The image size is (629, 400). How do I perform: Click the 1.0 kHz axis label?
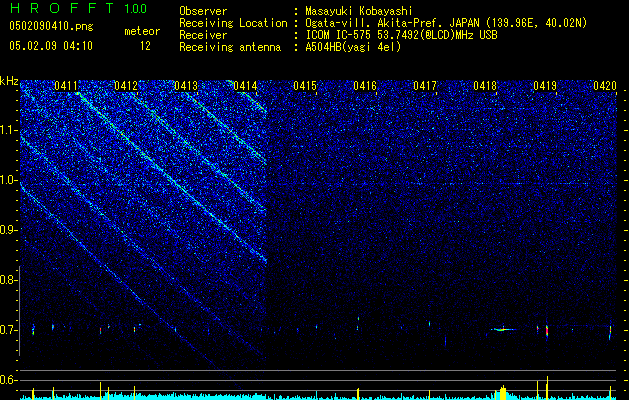[8, 181]
